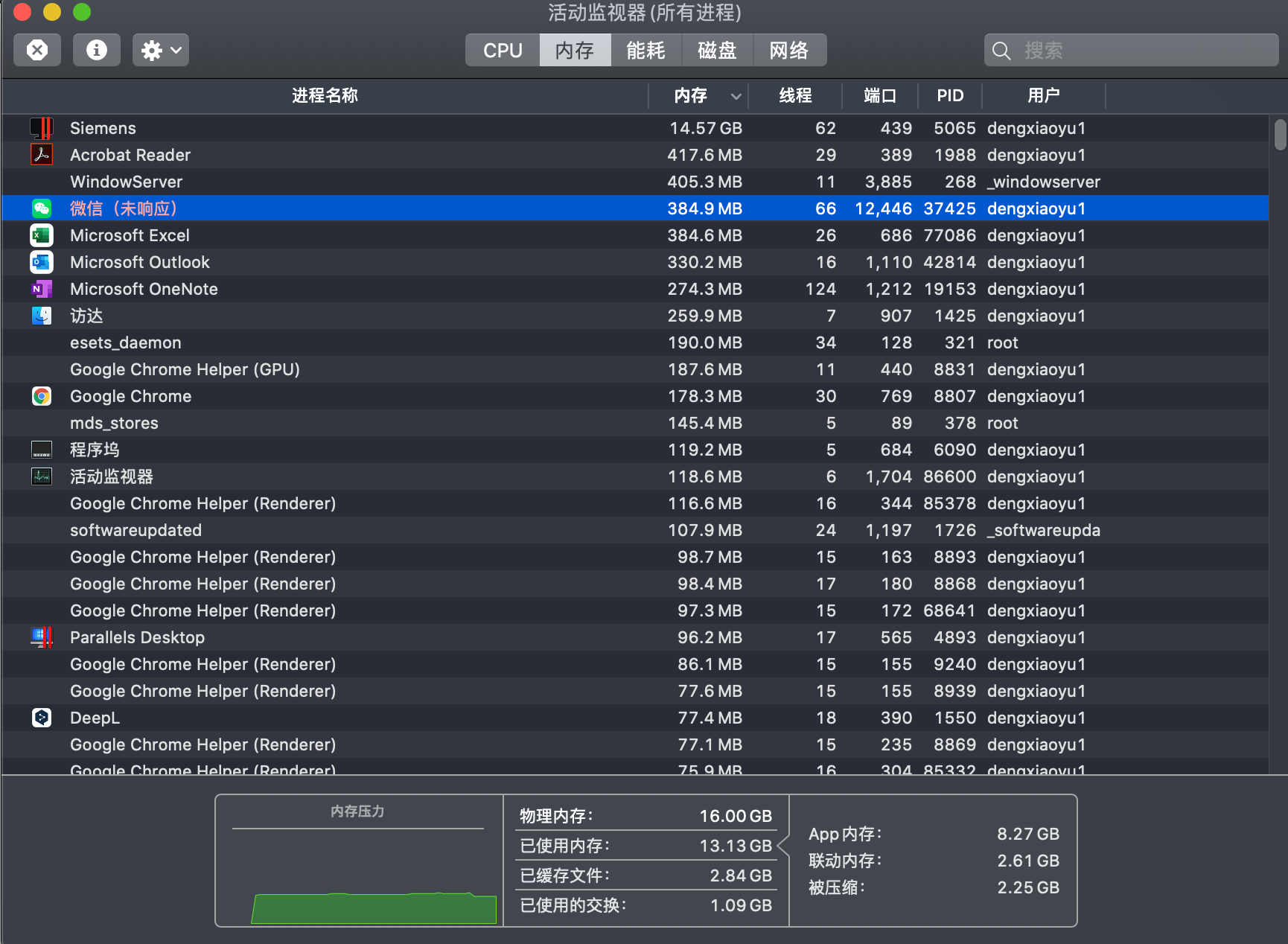Click the vertical scrollbar thumb

(1280, 135)
